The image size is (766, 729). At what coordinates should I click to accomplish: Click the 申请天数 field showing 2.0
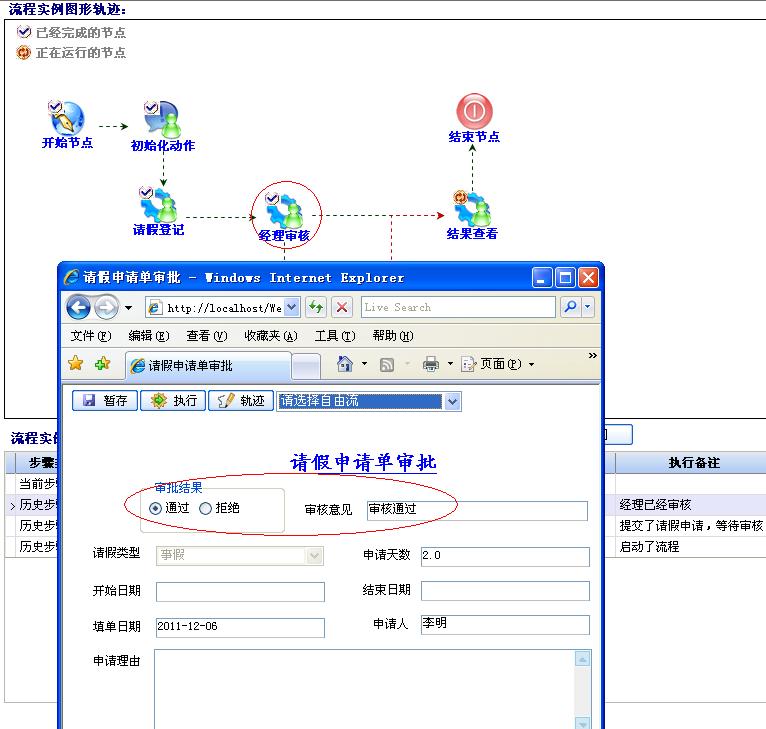point(505,556)
